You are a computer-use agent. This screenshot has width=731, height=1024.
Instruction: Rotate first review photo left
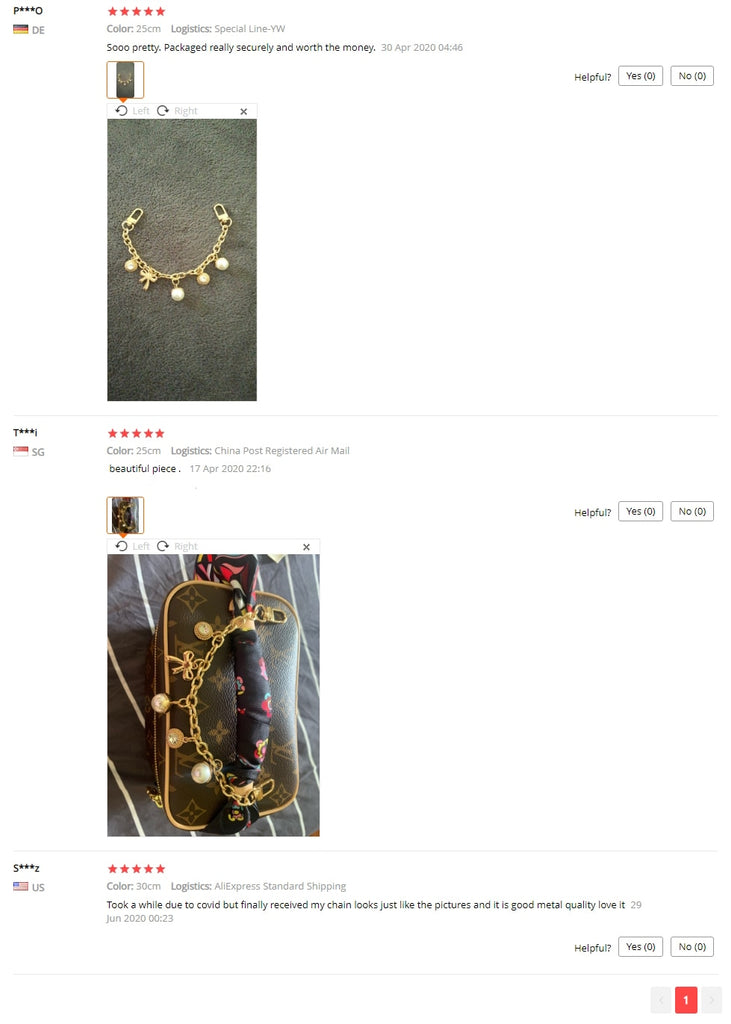click(133, 111)
